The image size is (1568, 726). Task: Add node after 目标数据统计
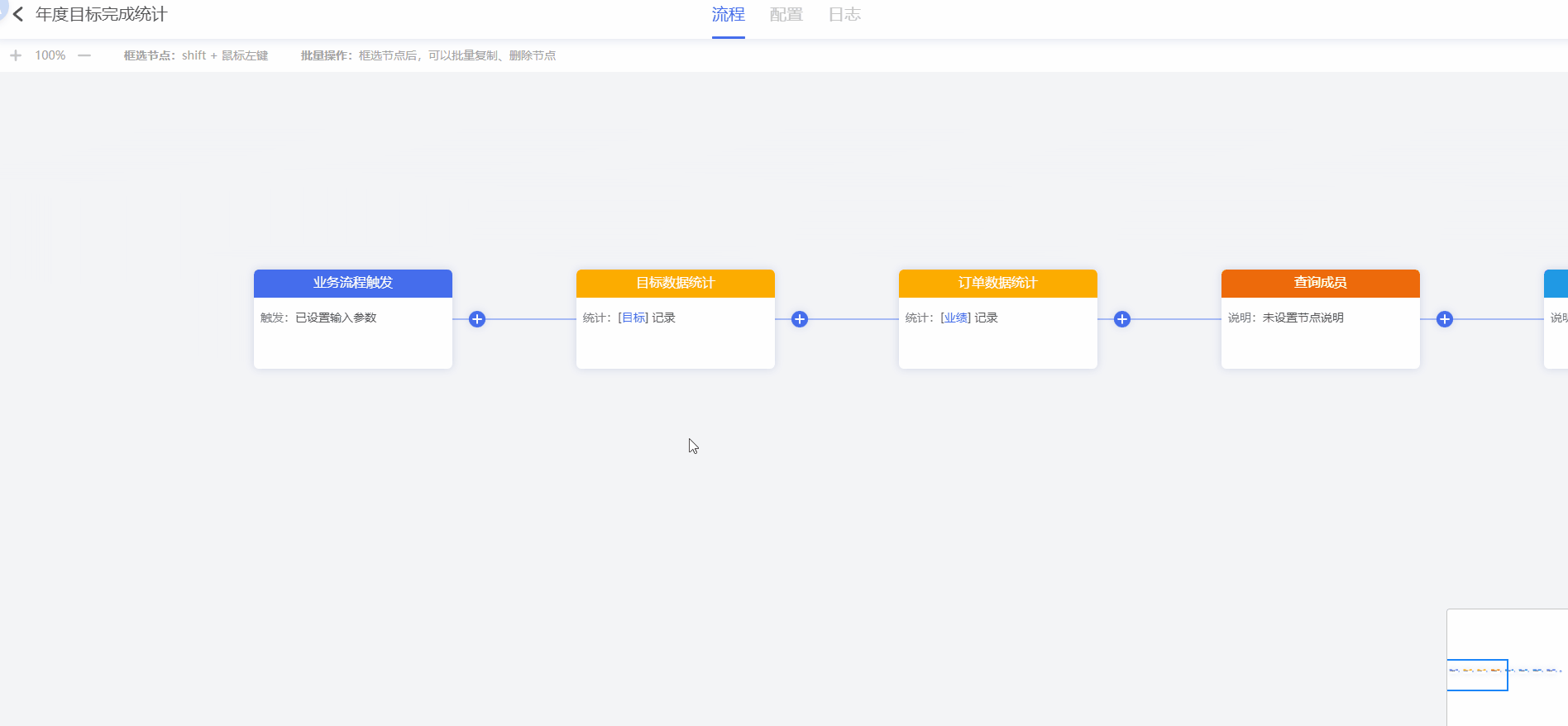[x=800, y=319]
